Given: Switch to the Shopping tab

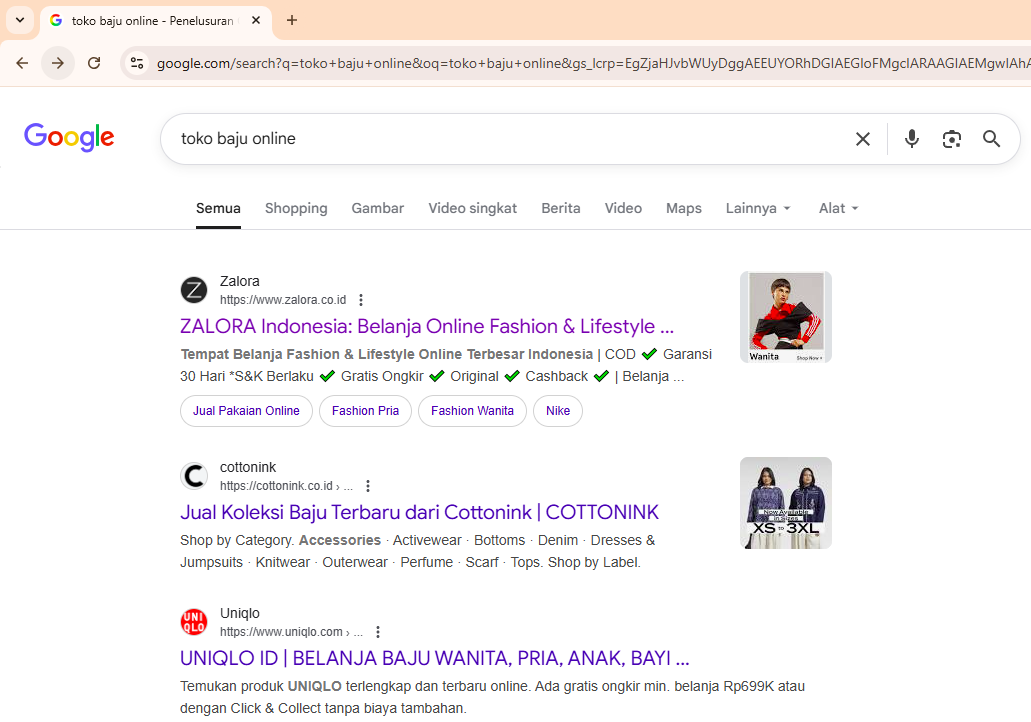Looking at the screenshot, I should pyautogui.click(x=296, y=208).
